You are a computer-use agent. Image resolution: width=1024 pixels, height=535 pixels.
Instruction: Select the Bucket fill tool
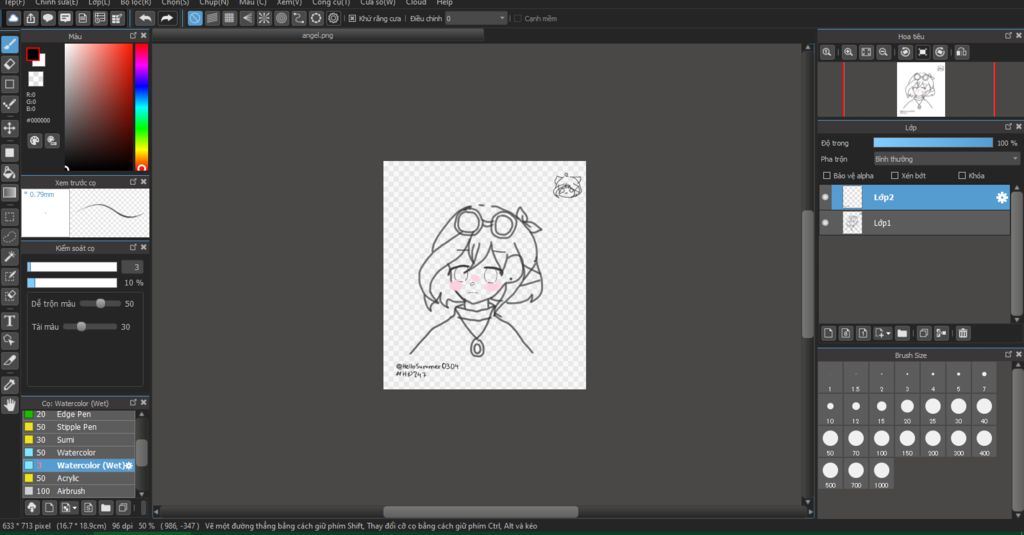tap(9, 172)
